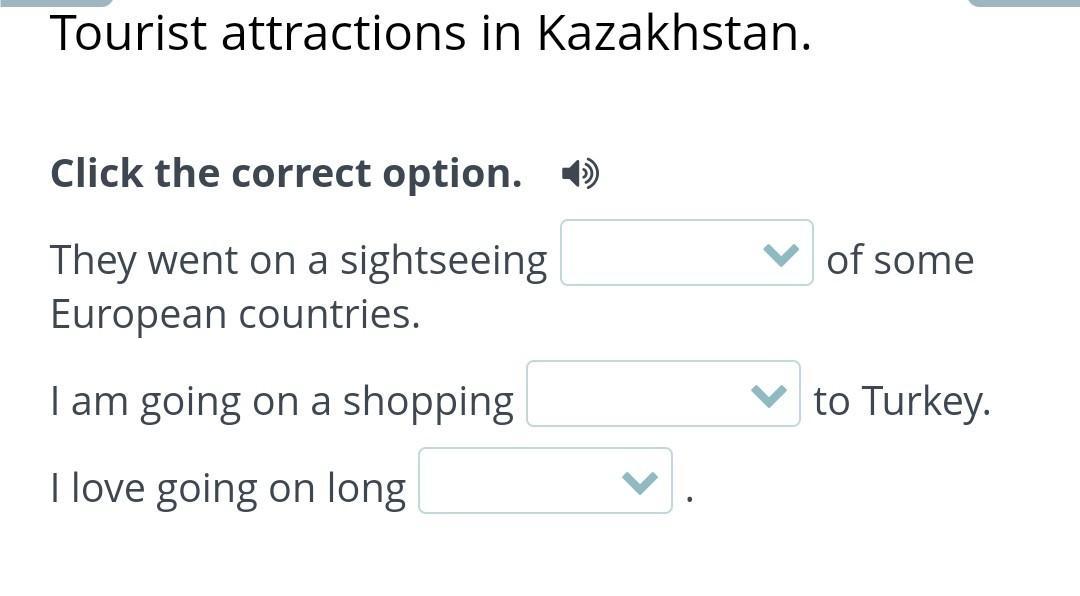Play the audio with the speaker icon
1080x596 pixels.
(580, 174)
